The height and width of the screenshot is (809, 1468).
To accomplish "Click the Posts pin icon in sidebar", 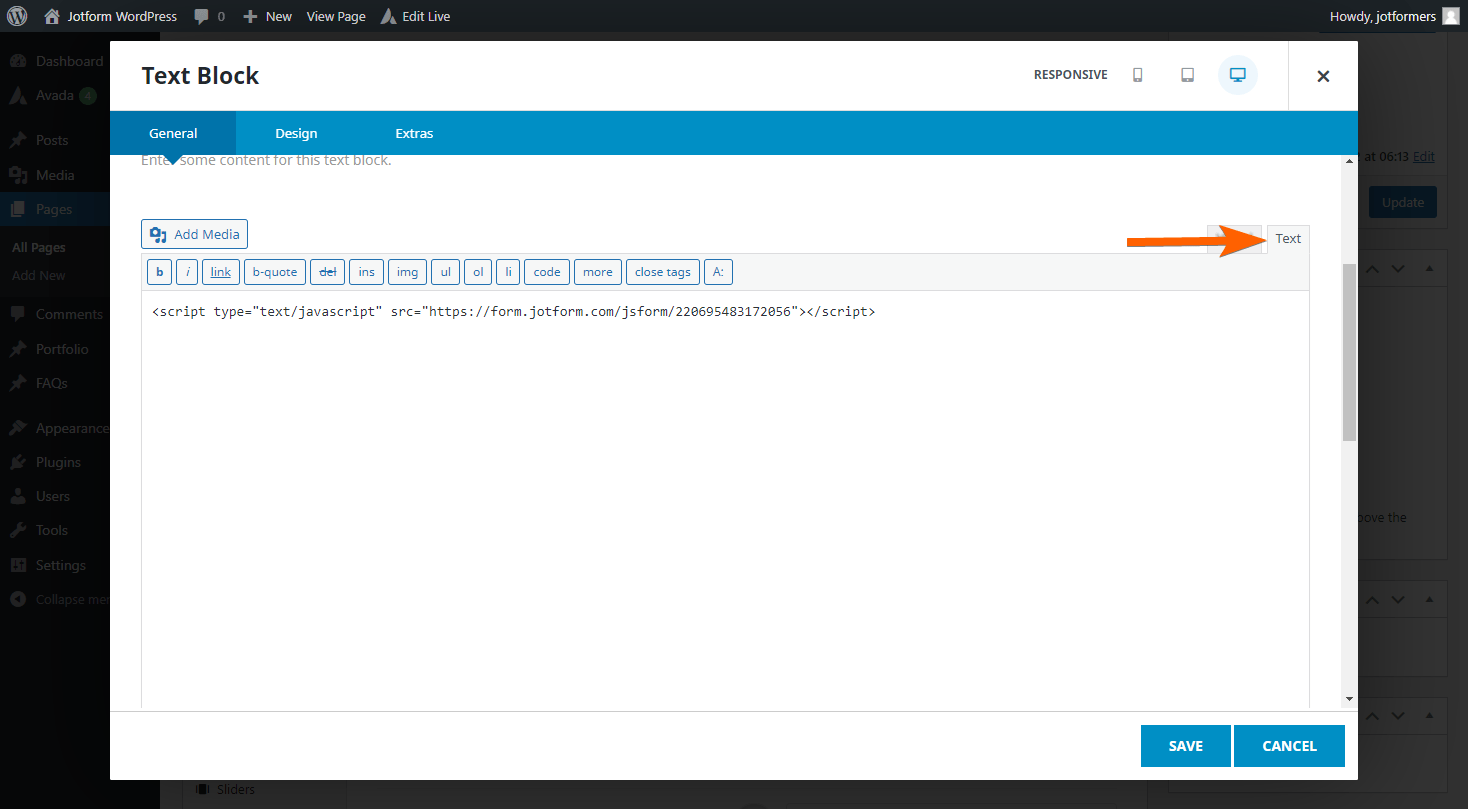I will (18, 140).
